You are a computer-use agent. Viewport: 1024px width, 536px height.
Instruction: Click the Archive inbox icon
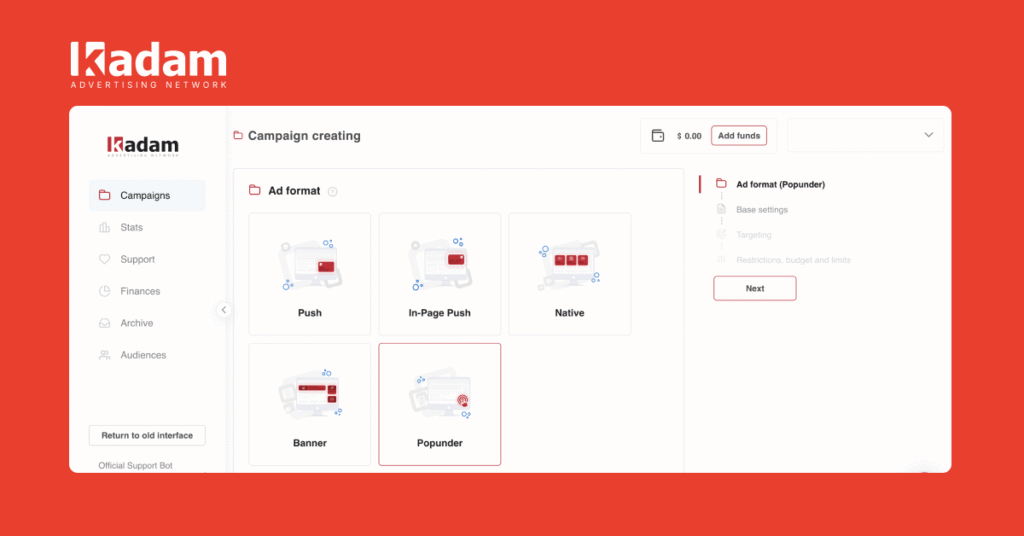pos(104,324)
